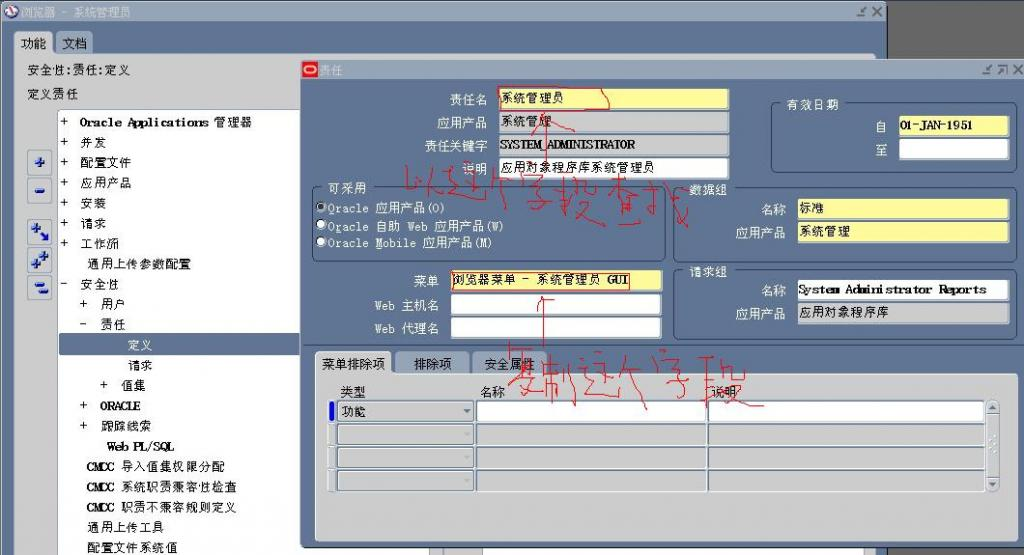The image size is (1024, 555).
Task: Select CMCC 系统职责兼容性检查 item
Action: click(x=161, y=486)
